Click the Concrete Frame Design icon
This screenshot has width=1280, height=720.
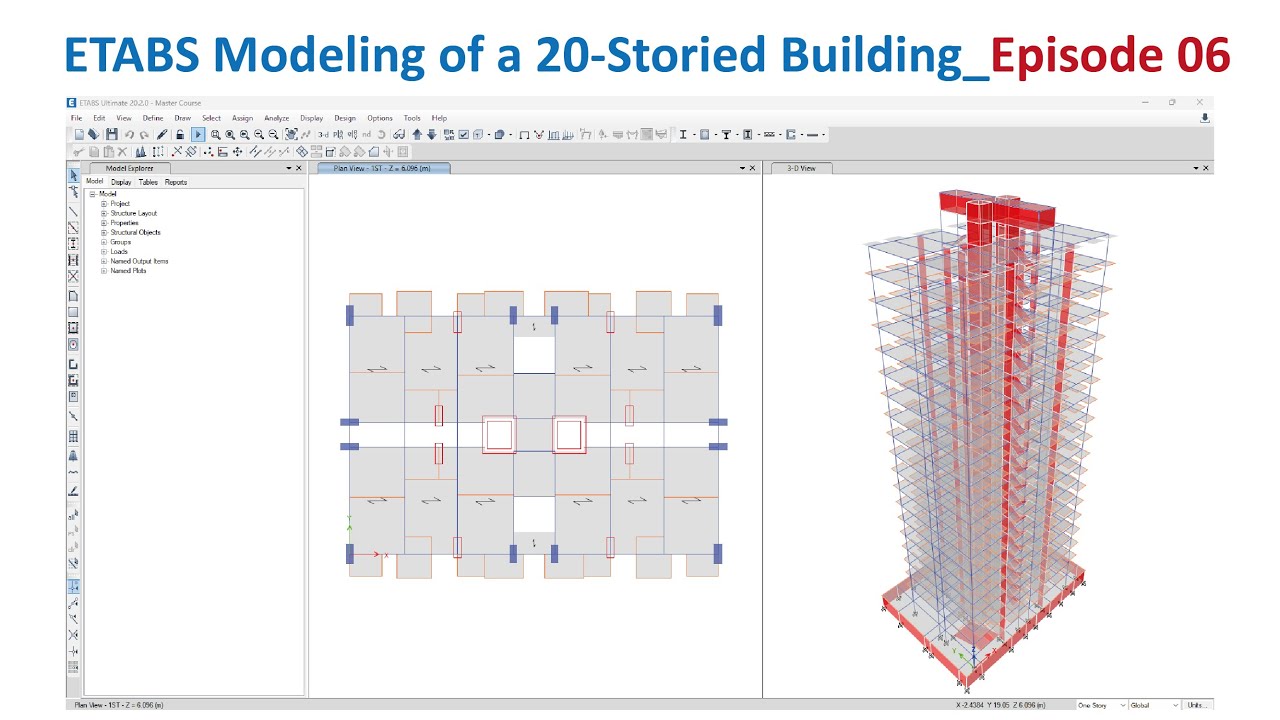coord(704,134)
